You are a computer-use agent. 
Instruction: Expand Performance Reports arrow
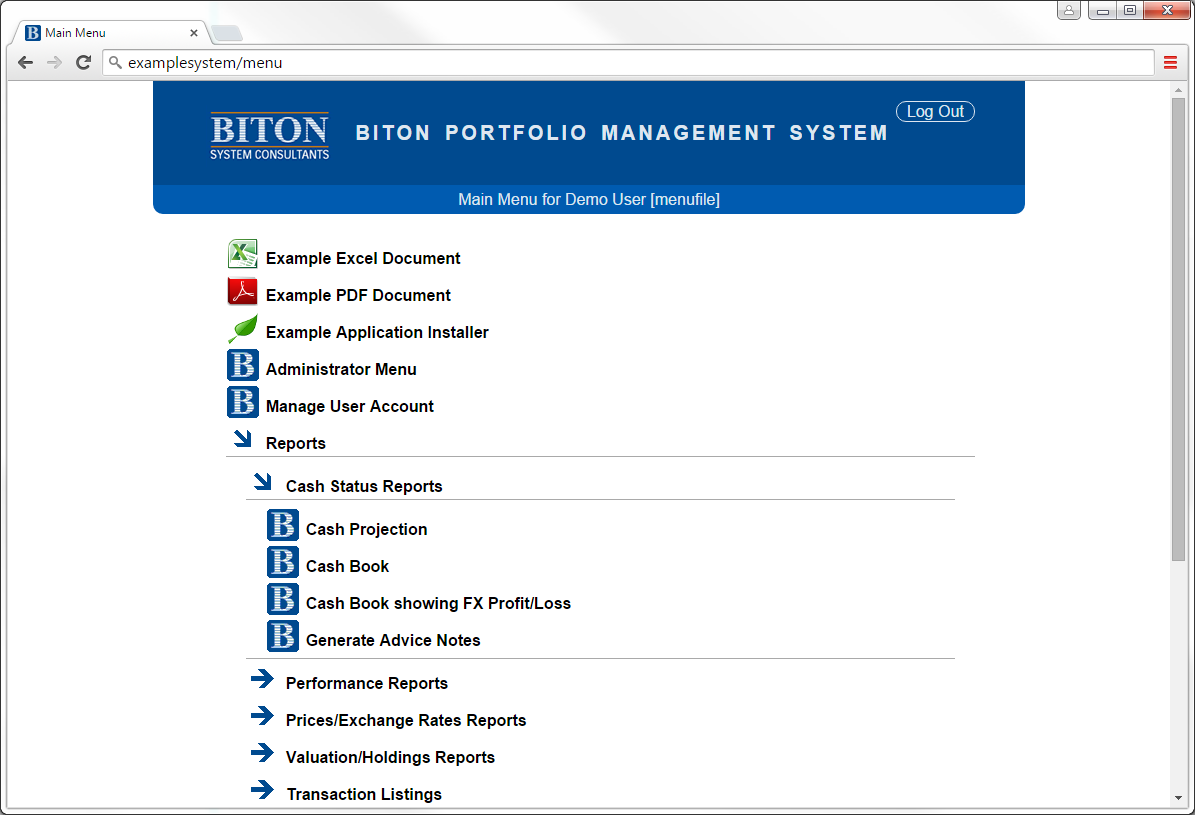[x=262, y=679]
